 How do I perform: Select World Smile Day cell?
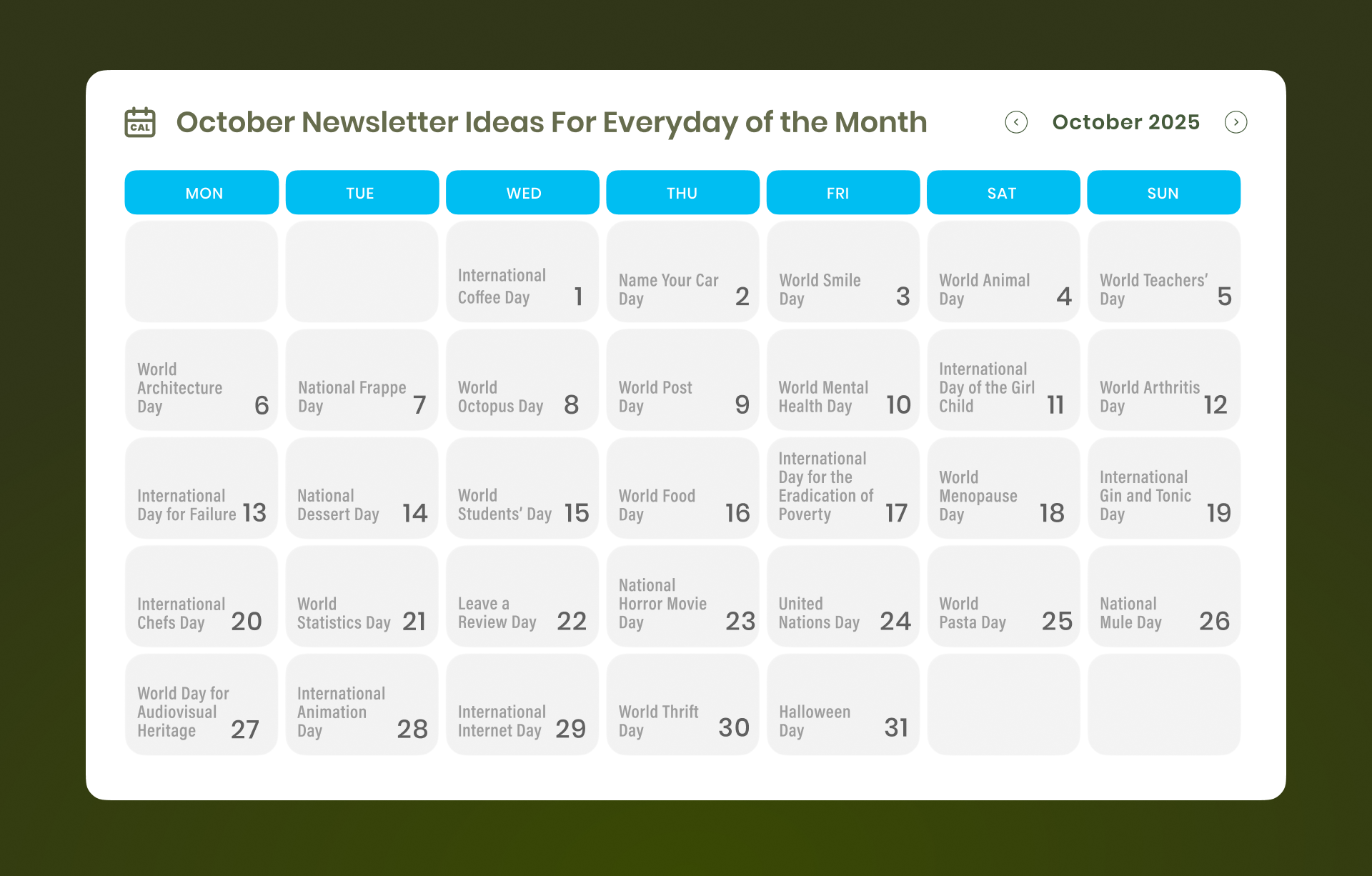pos(843,272)
